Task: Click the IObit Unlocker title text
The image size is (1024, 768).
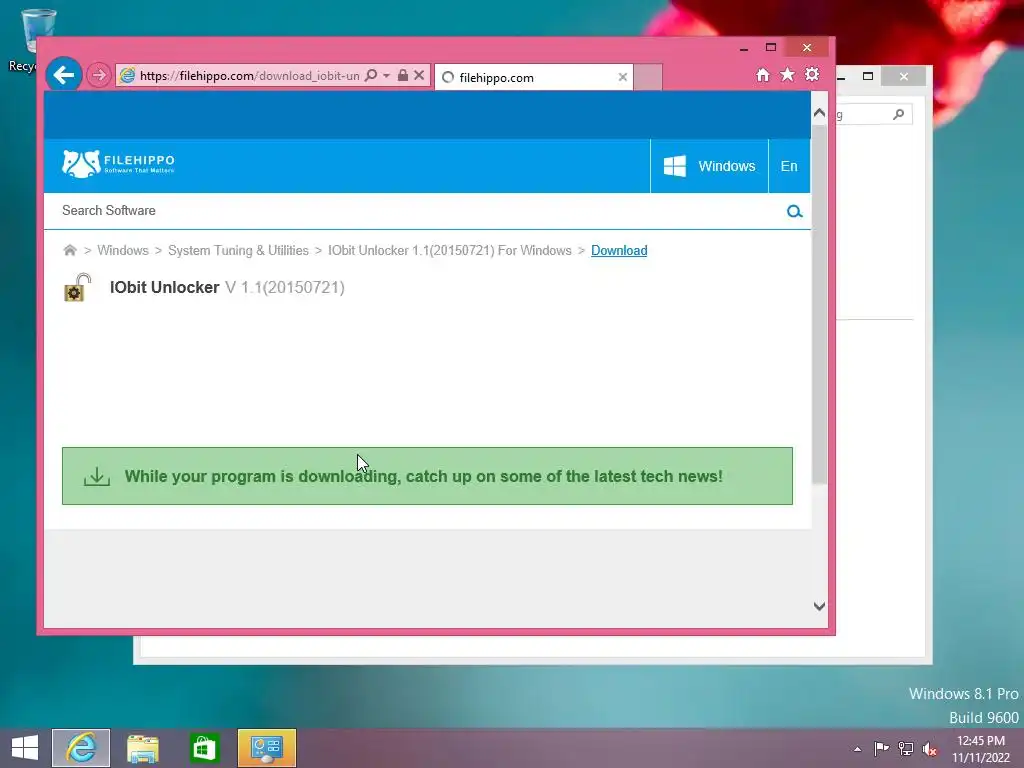Action: [164, 287]
